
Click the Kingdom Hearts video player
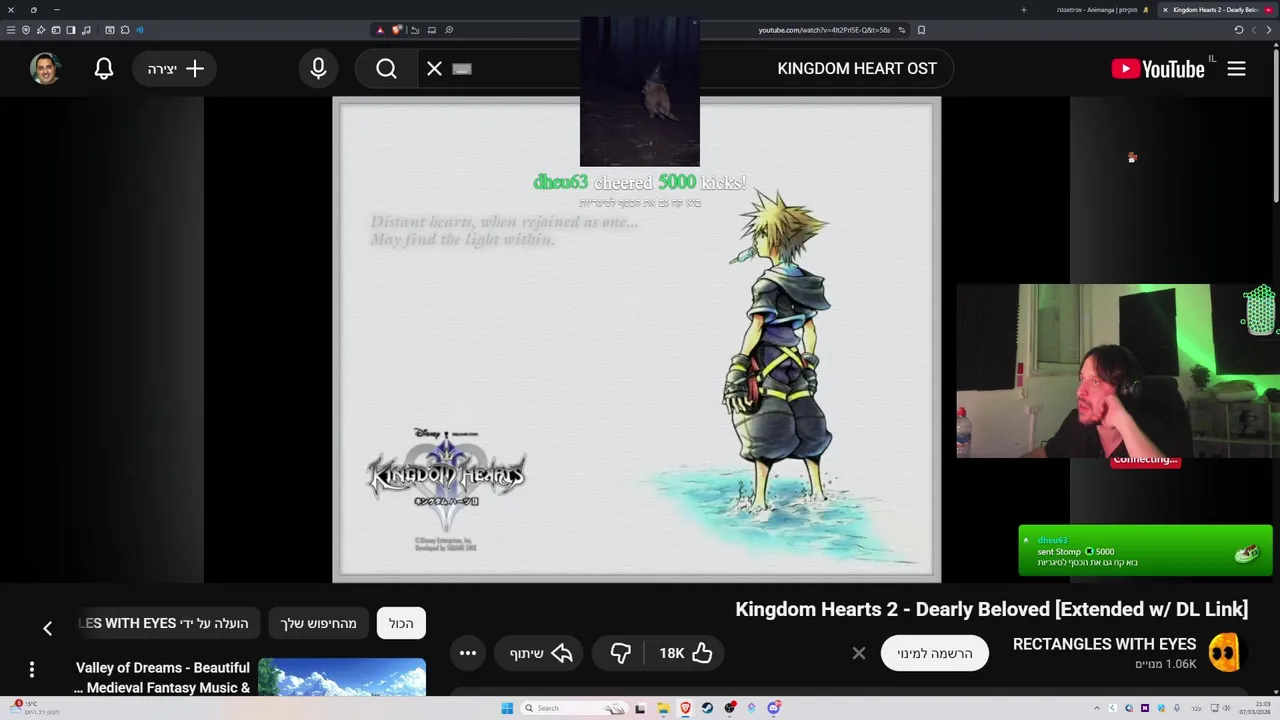click(x=636, y=339)
